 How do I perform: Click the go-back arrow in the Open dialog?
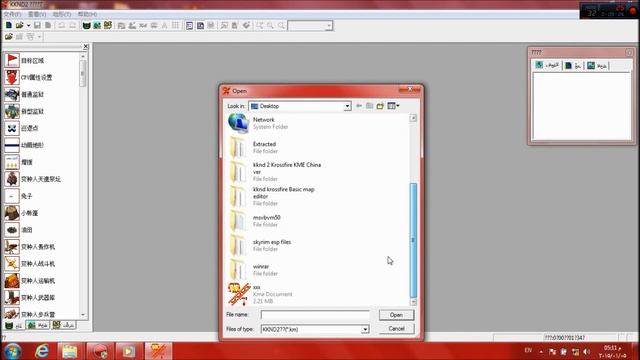pyautogui.click(x=359, y=106)
